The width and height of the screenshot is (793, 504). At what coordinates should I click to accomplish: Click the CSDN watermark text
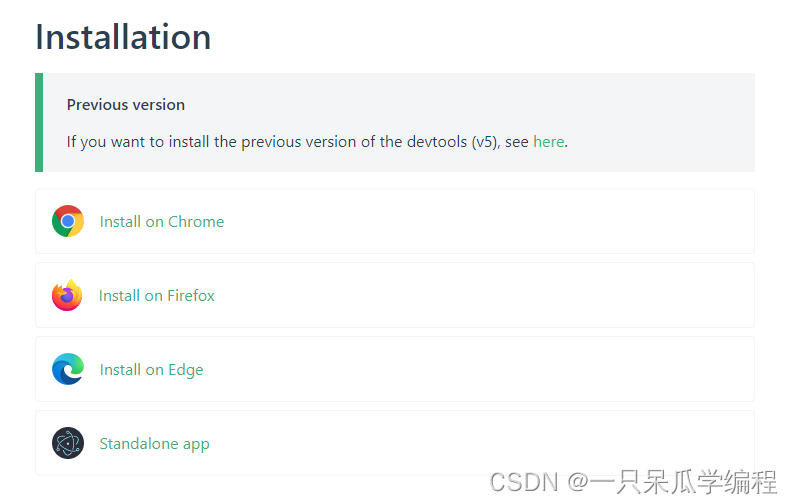coord(633,482)
